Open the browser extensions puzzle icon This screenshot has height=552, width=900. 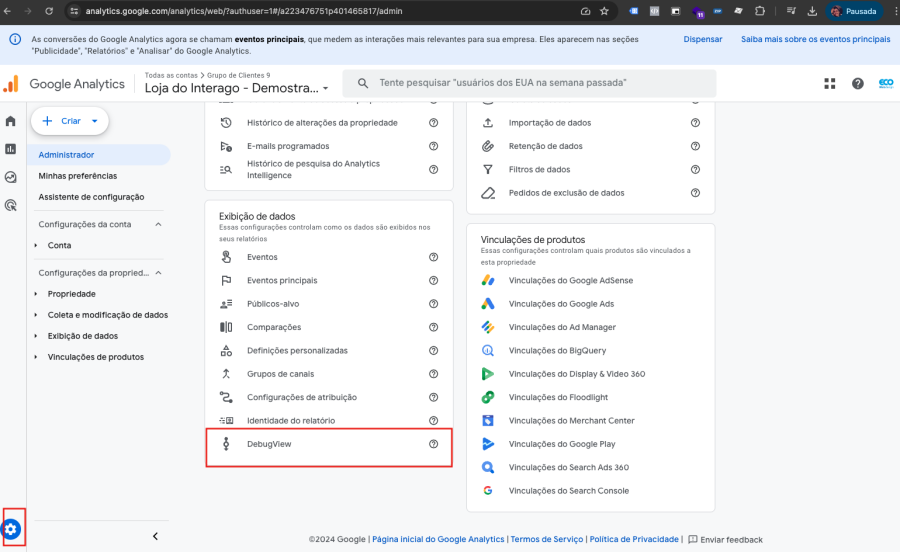(760, 11)
